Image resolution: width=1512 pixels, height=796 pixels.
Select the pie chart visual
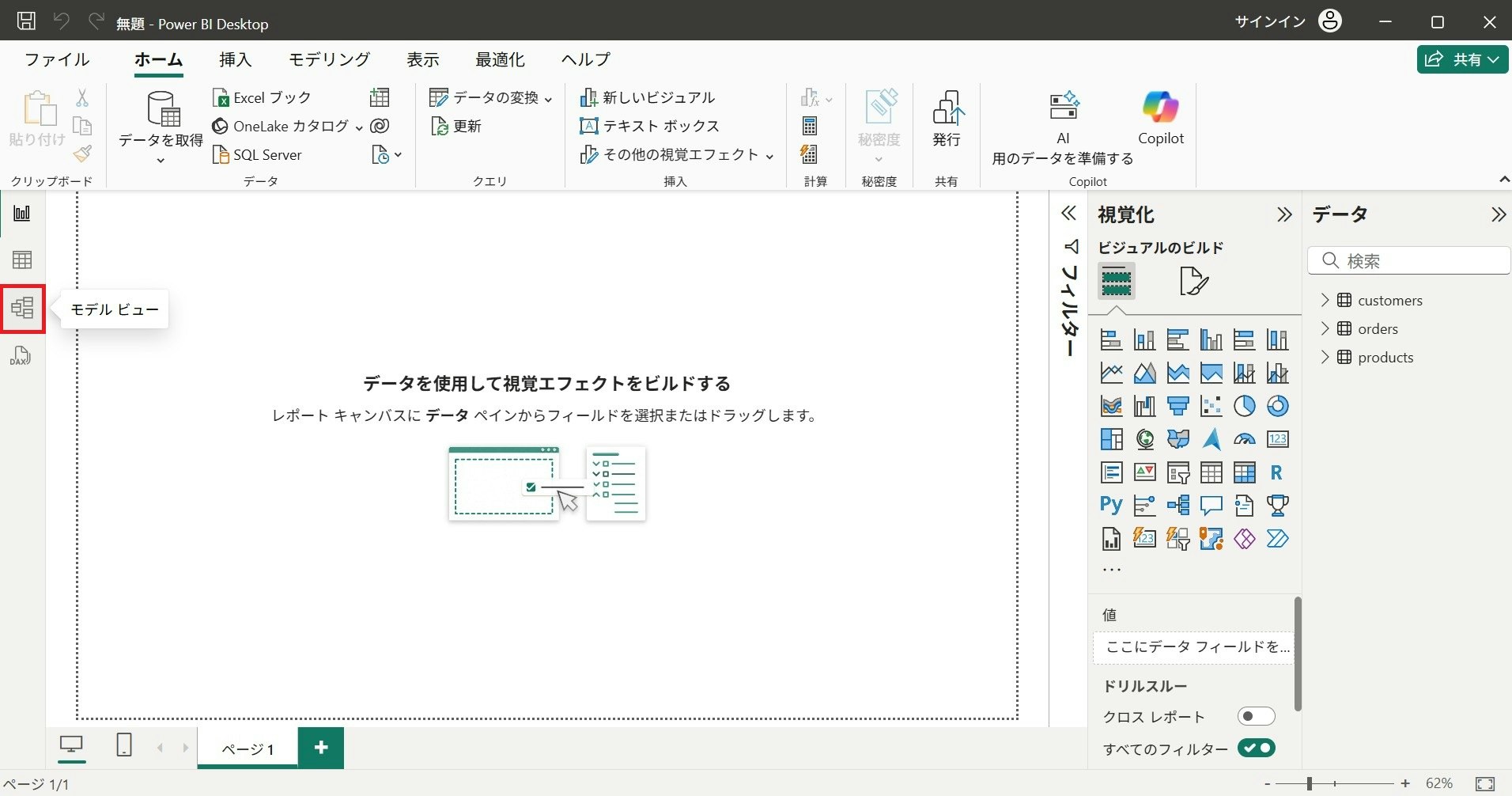pyautogui.click(x=1244, y=406)
